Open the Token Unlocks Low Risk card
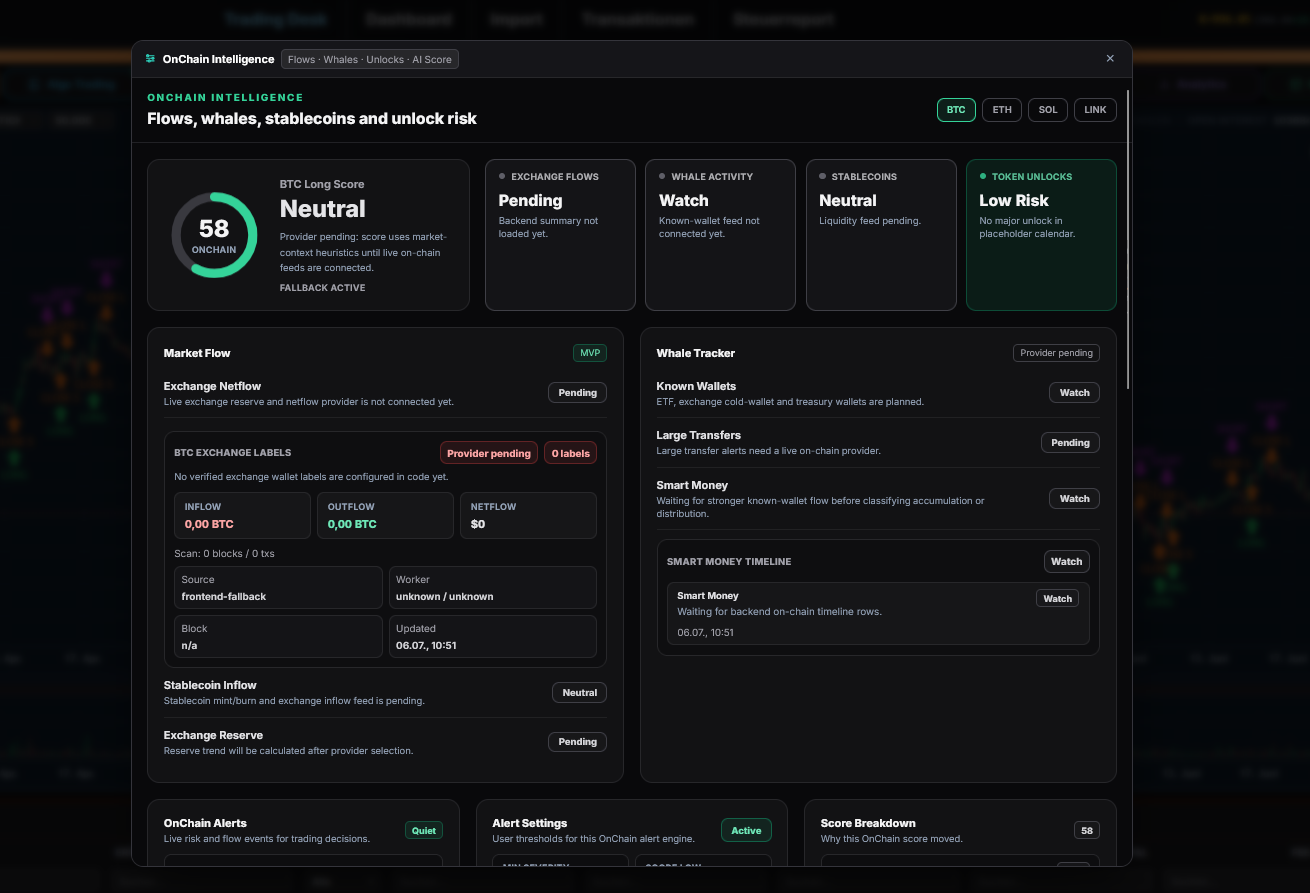The image size is (1310, 893). click(1041, 235)
